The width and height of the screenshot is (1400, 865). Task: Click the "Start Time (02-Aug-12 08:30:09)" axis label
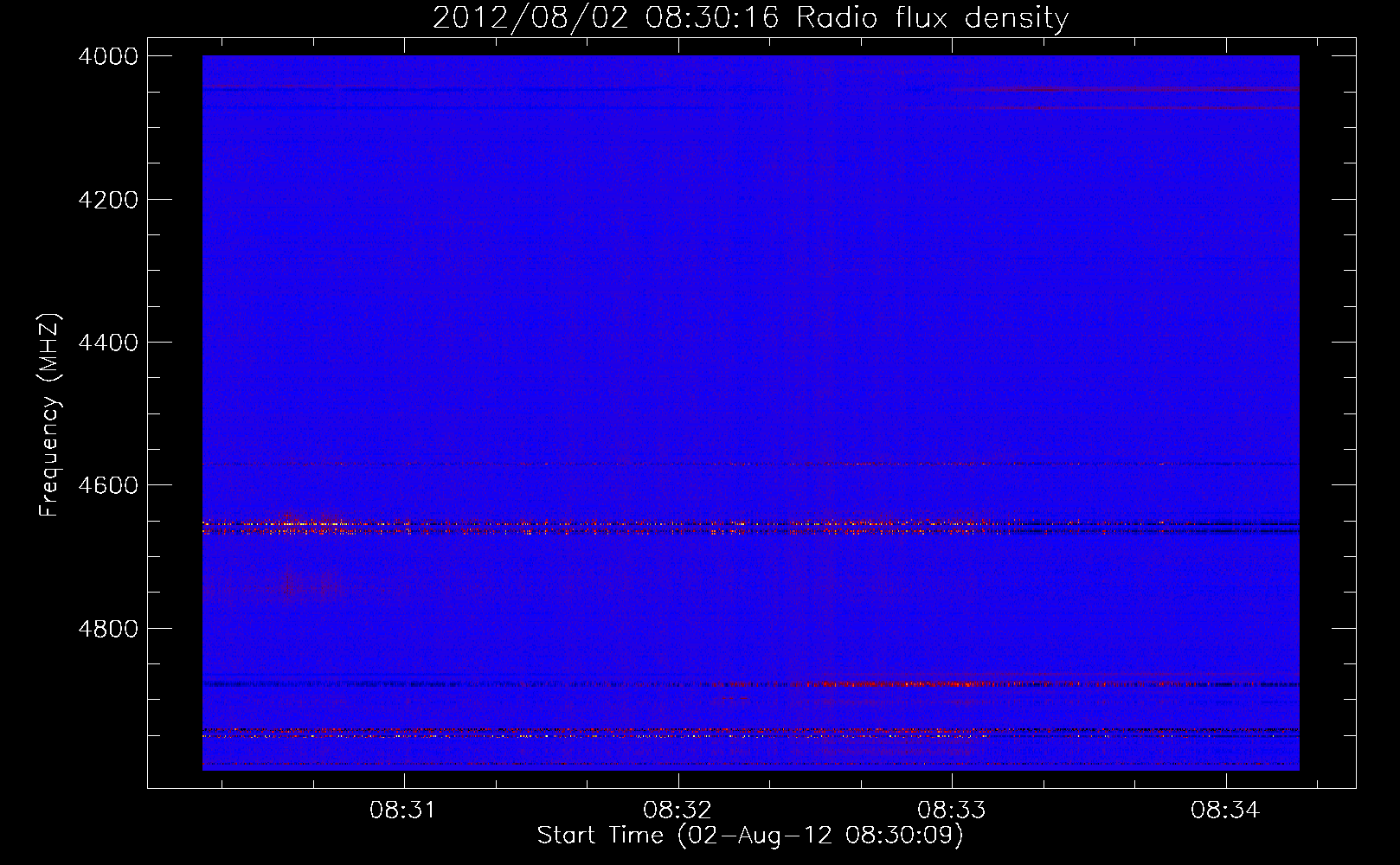[x=750, y=836]
